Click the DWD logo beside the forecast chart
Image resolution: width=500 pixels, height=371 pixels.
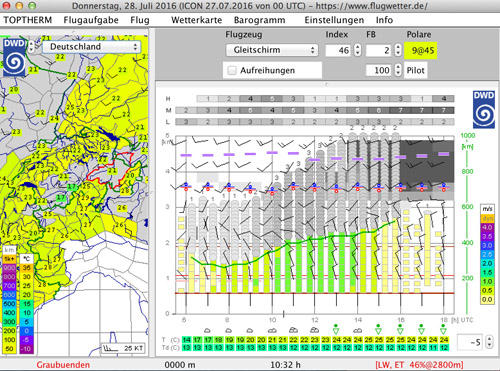pos(484,109)
